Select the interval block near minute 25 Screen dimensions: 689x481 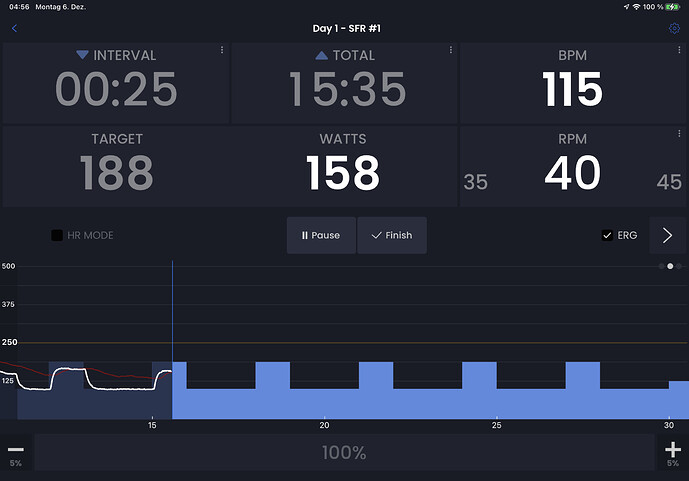click(x=479, y=390)
